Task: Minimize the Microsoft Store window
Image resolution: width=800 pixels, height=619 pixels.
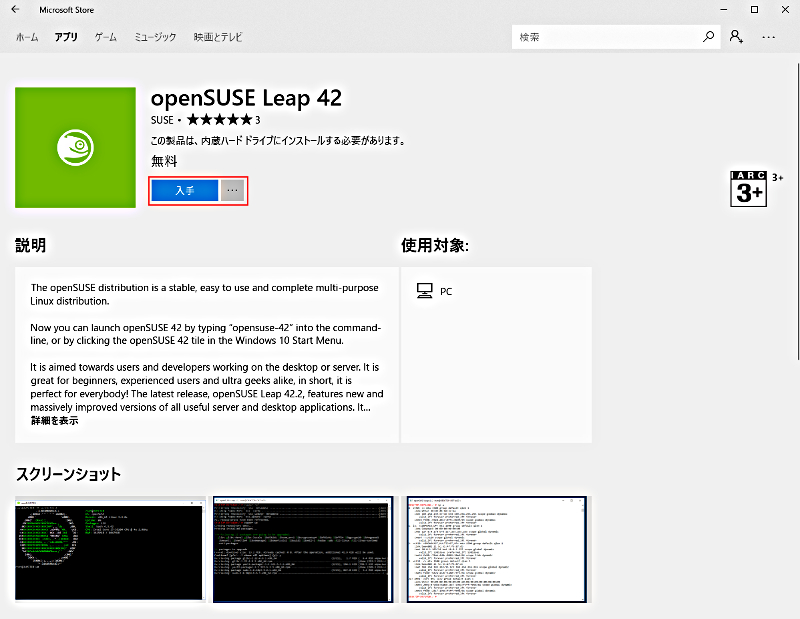Action: (x=723, y=10)
